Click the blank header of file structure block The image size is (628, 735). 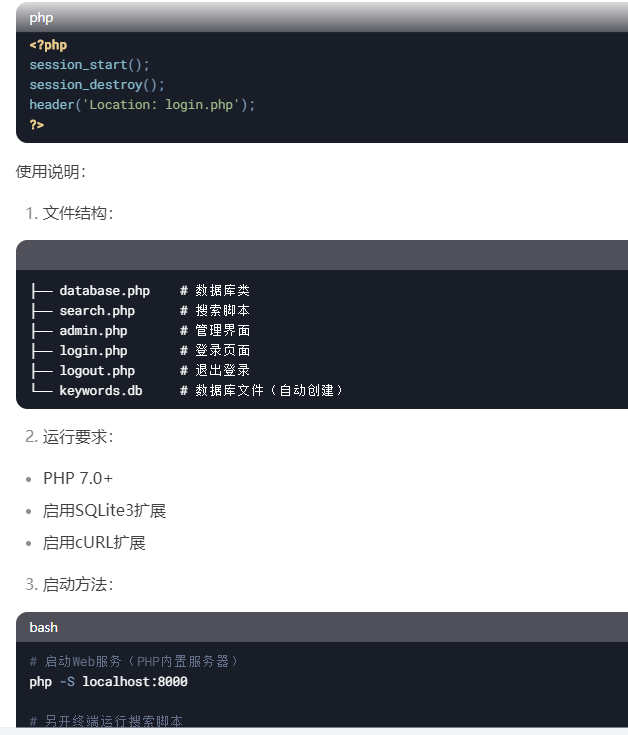(322, 255)
